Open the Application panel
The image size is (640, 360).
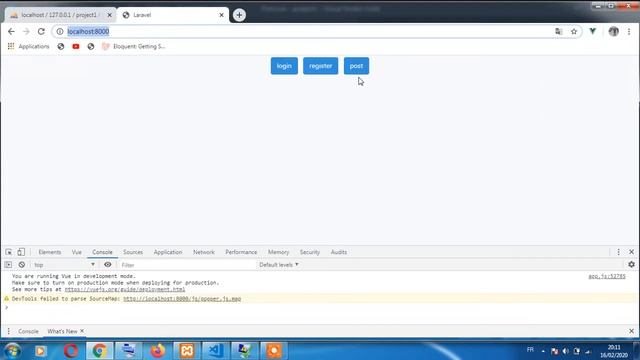click(168, 252)
